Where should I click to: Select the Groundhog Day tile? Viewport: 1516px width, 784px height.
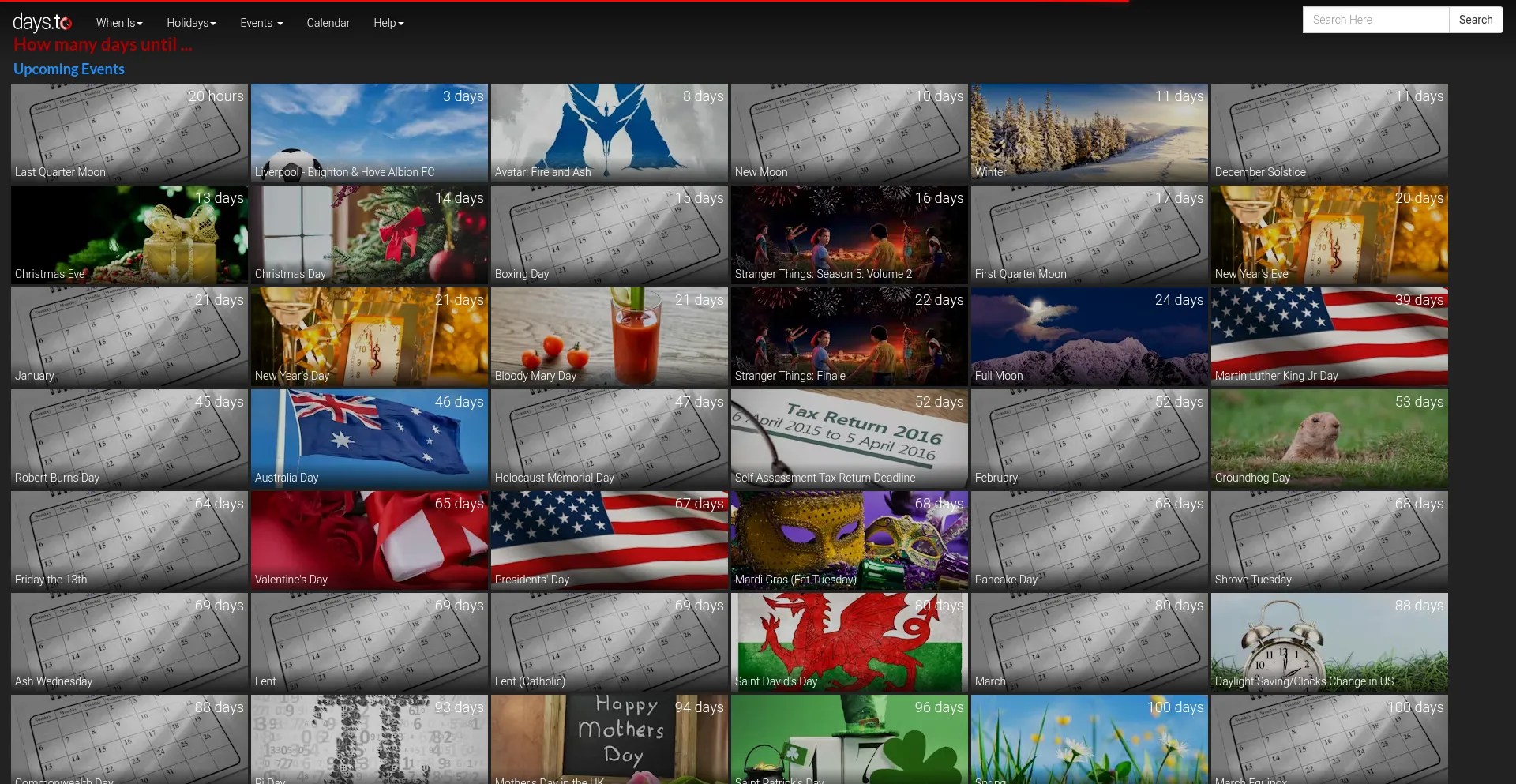coord(1330,439)
